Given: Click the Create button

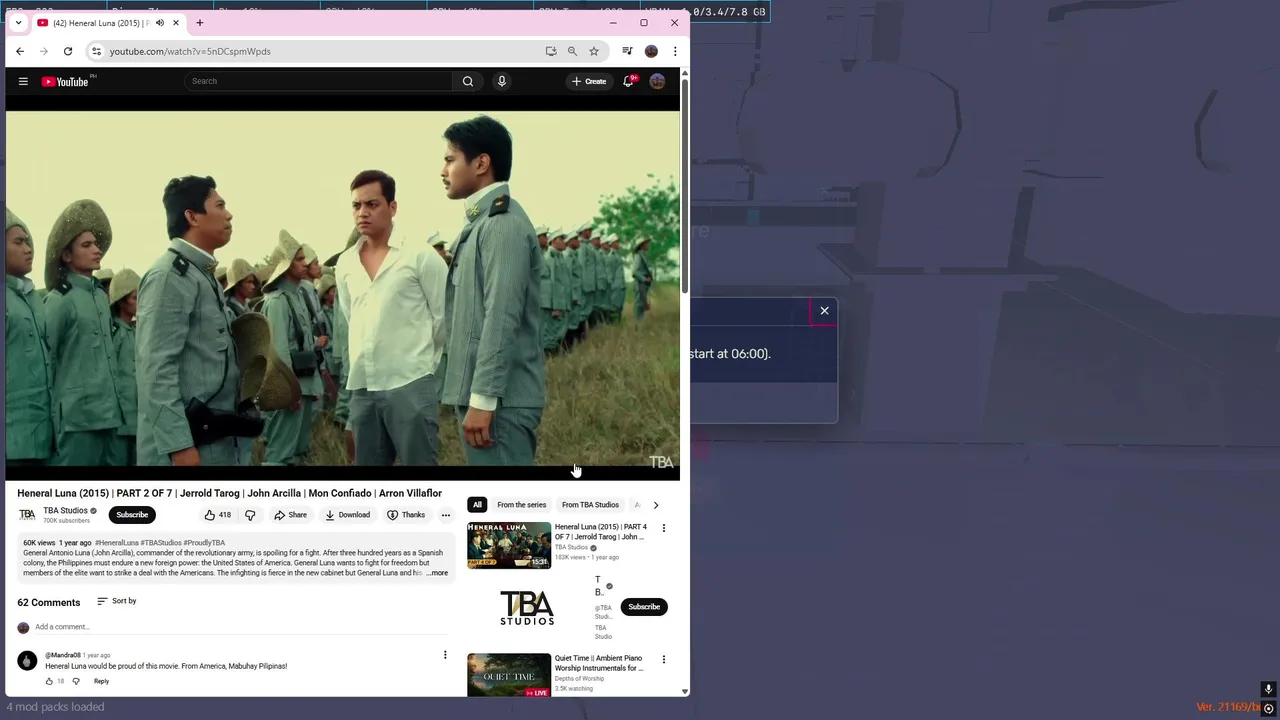Looking at the screenshot, I should tap(589, 81).
